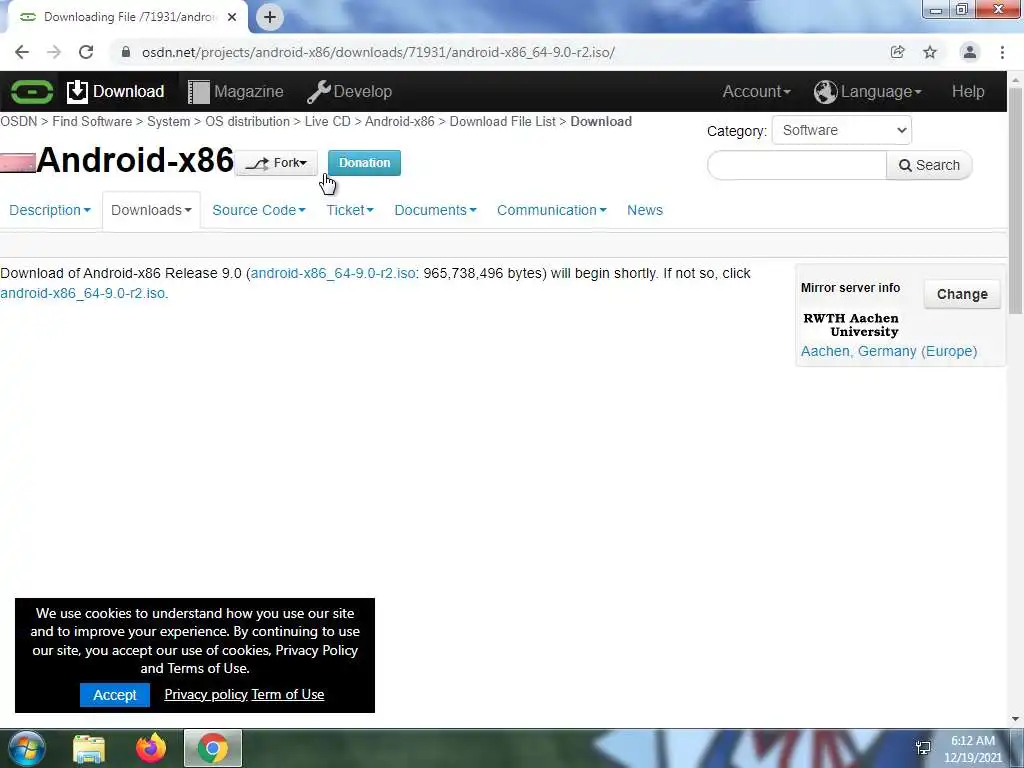
Task: Click the Language globe icon
Action: pos(825,91)
